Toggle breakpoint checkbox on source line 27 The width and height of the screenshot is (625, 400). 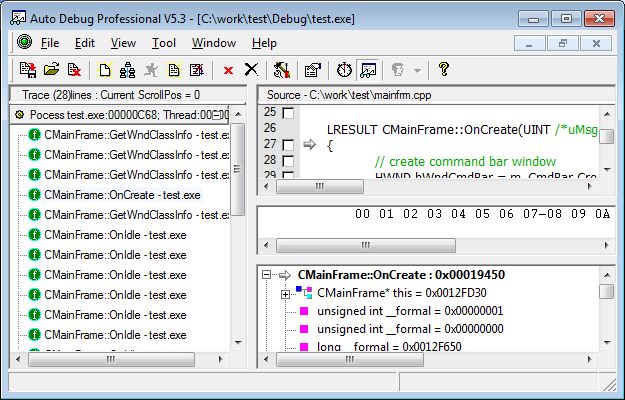point(289,146)
